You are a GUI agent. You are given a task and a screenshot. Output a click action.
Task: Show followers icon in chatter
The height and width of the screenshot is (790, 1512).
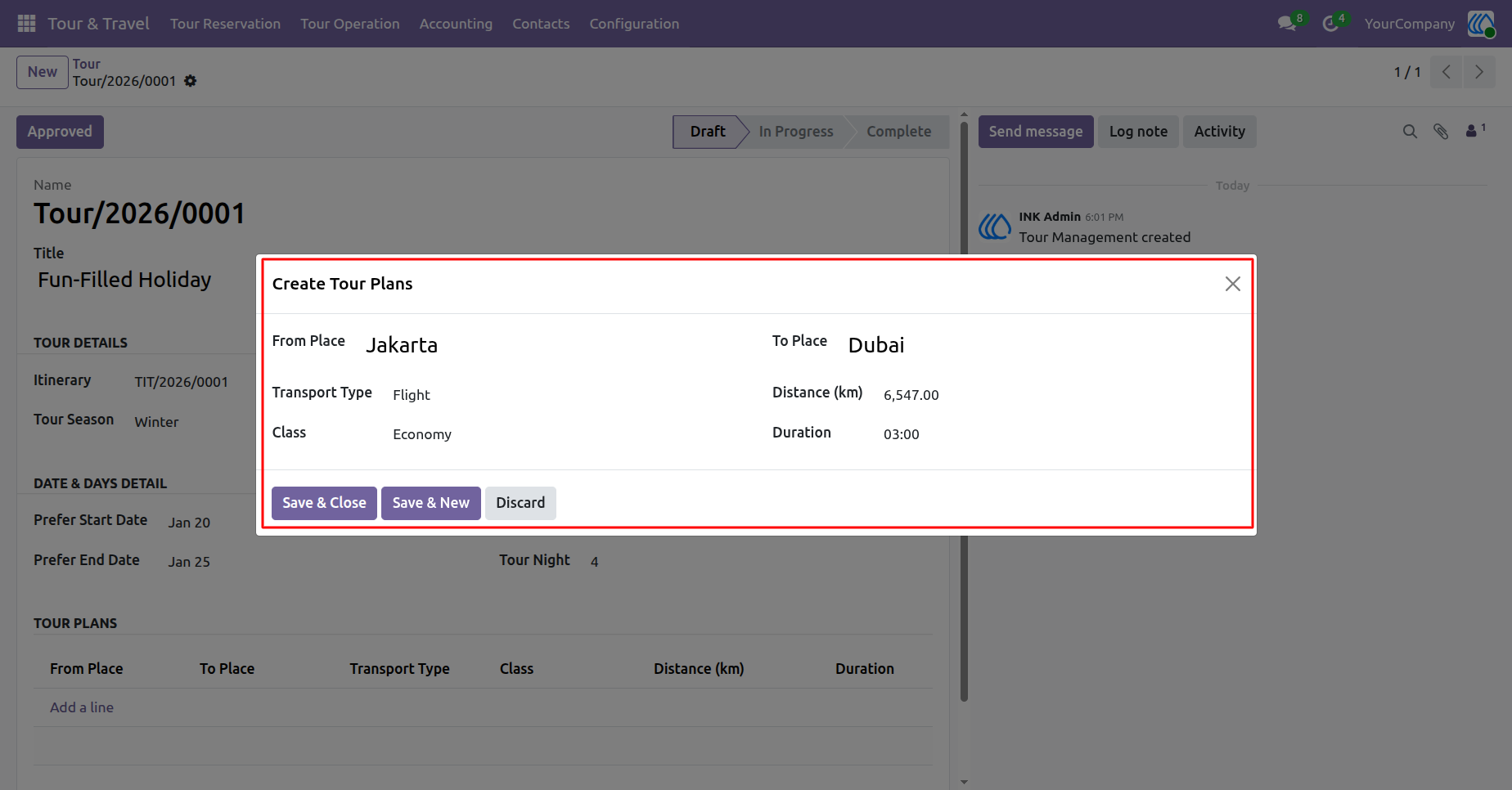pyautogui.click(x=1474, y=131)
